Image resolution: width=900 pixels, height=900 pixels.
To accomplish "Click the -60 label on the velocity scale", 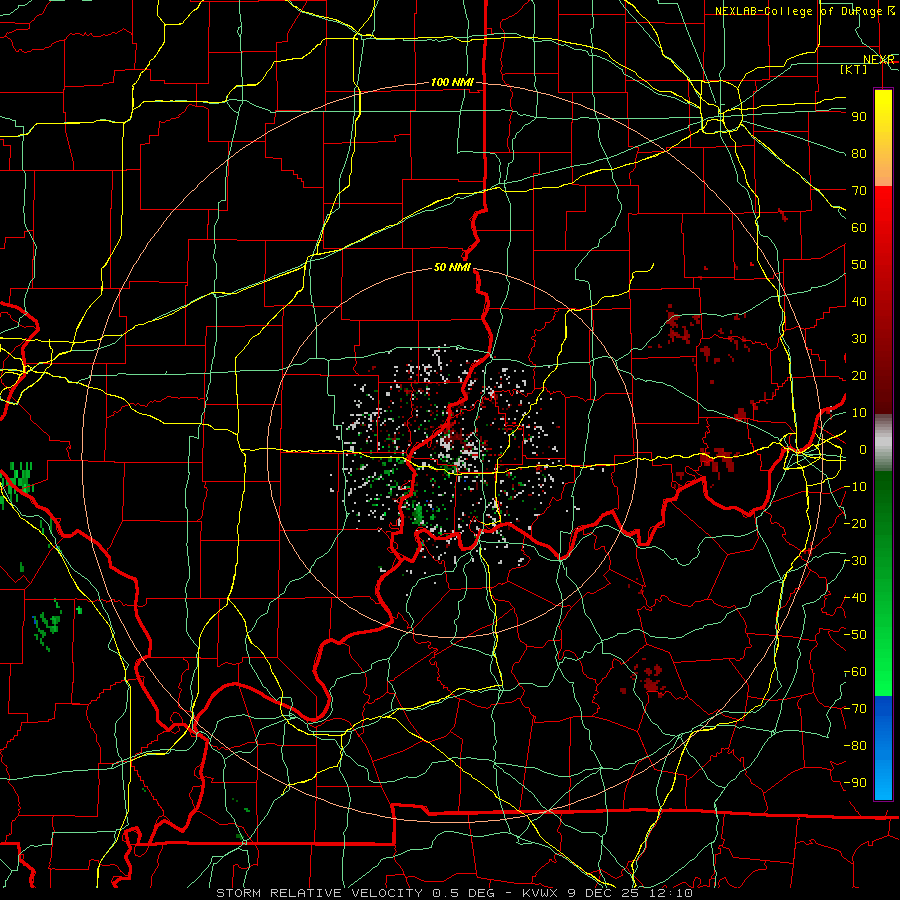I will click(856, 672).
